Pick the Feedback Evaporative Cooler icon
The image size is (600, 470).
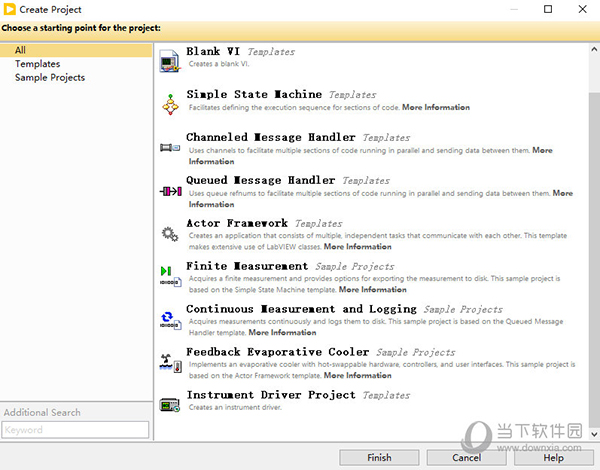(170, 363)
